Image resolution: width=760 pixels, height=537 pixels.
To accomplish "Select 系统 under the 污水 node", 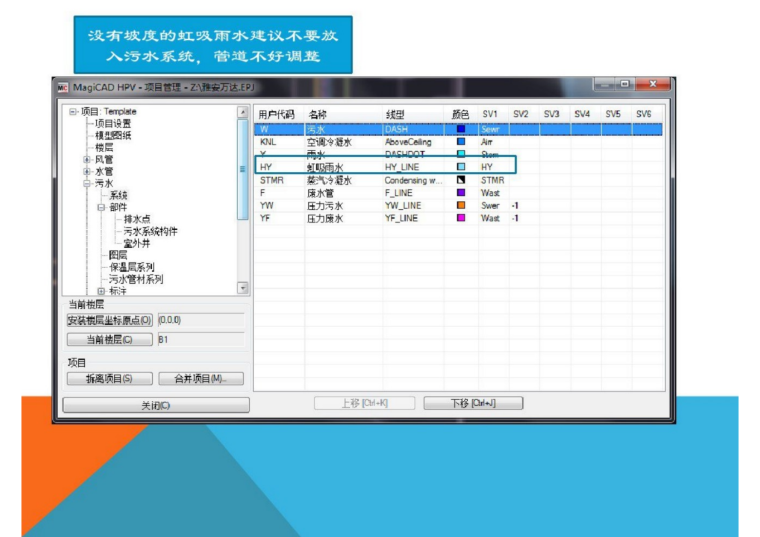I will pyautogui.click(x=118, y=196).
